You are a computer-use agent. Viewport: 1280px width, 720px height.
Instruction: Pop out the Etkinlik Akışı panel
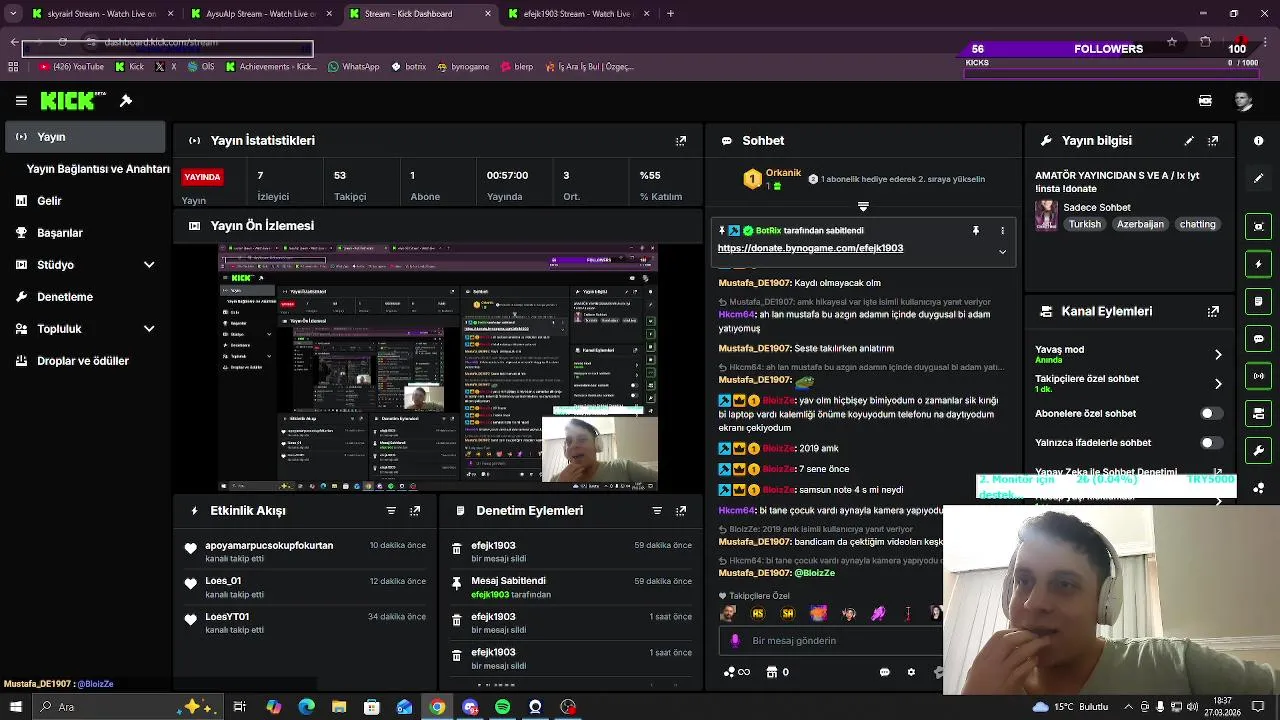[x=415, y=511]
